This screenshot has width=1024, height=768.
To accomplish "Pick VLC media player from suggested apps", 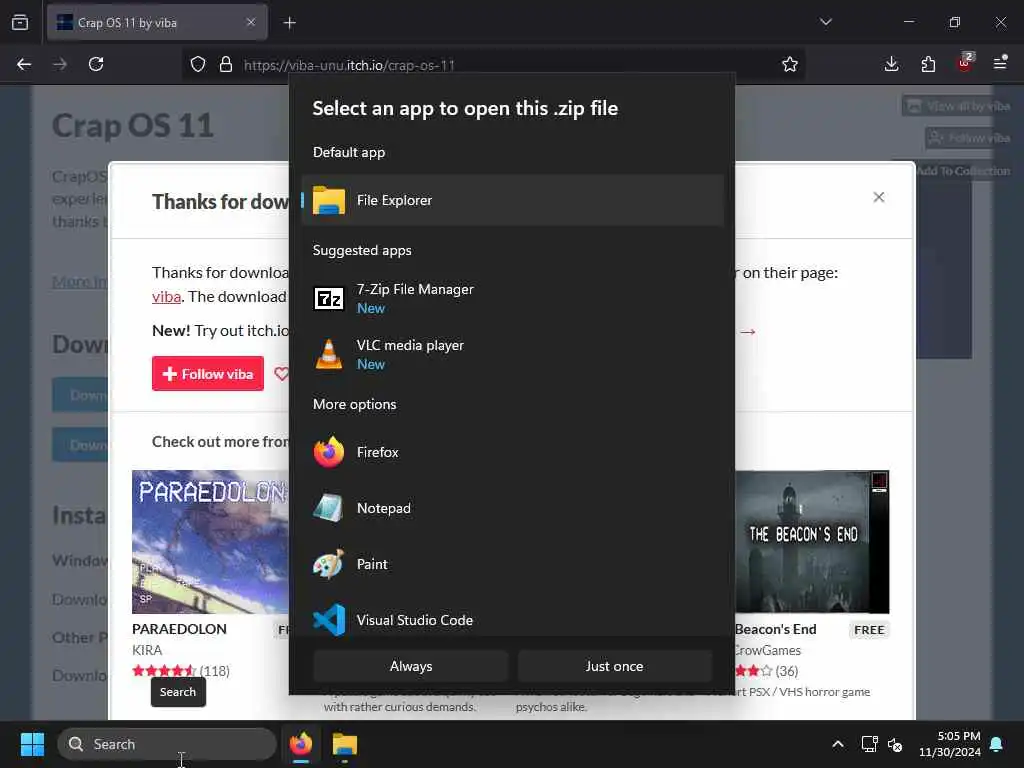I will tap(512, 355).
